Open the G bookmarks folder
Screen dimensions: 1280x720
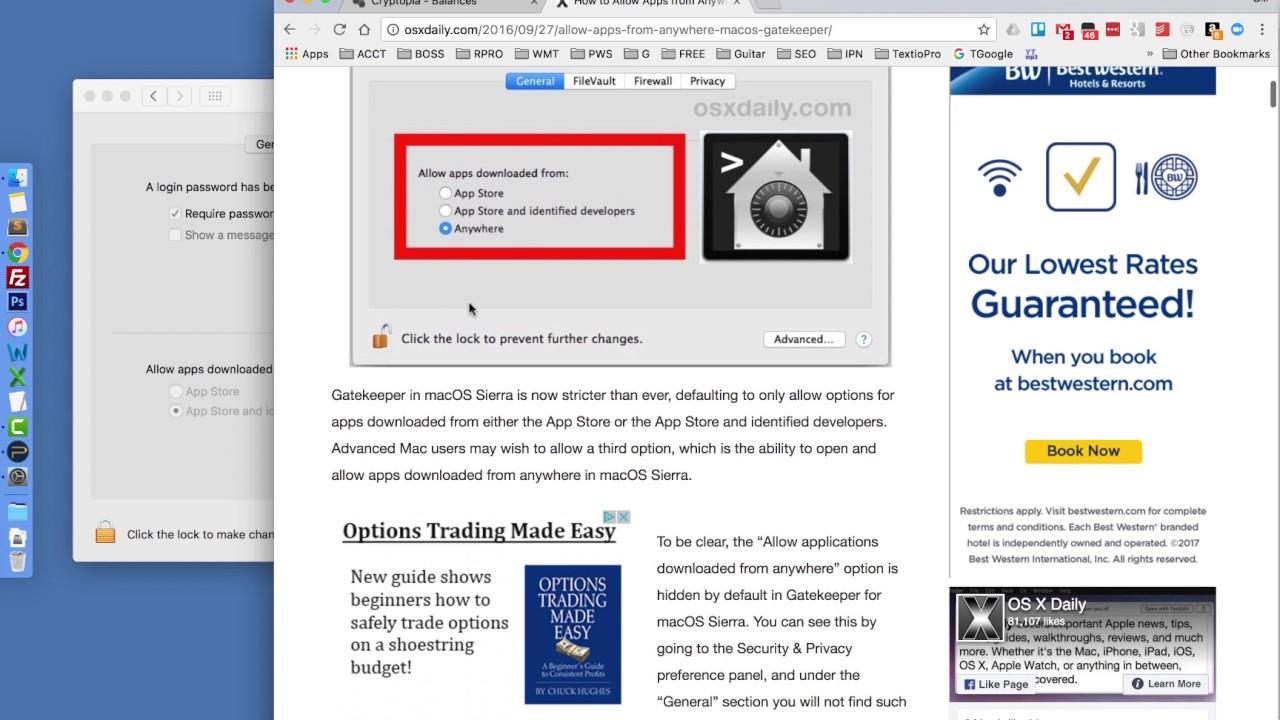637,54
